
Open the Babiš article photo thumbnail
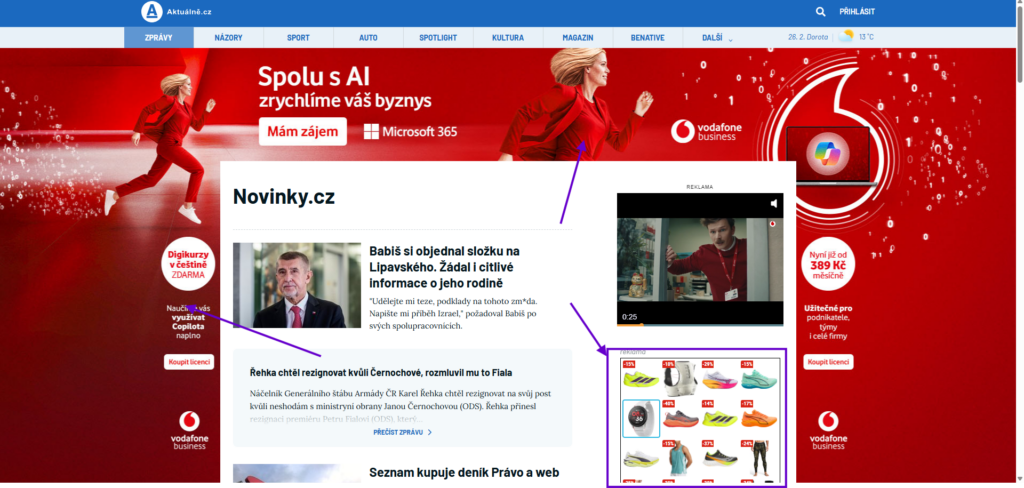tap(297, 285)
